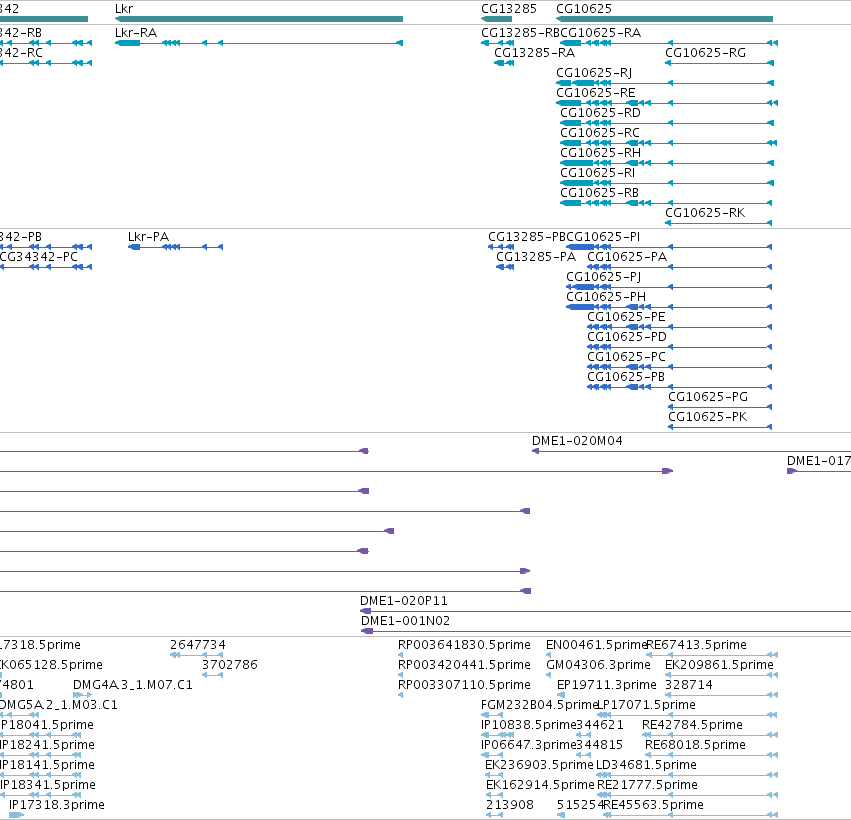Click the CG13285-RA transcript label

click(x=534, y=53)
